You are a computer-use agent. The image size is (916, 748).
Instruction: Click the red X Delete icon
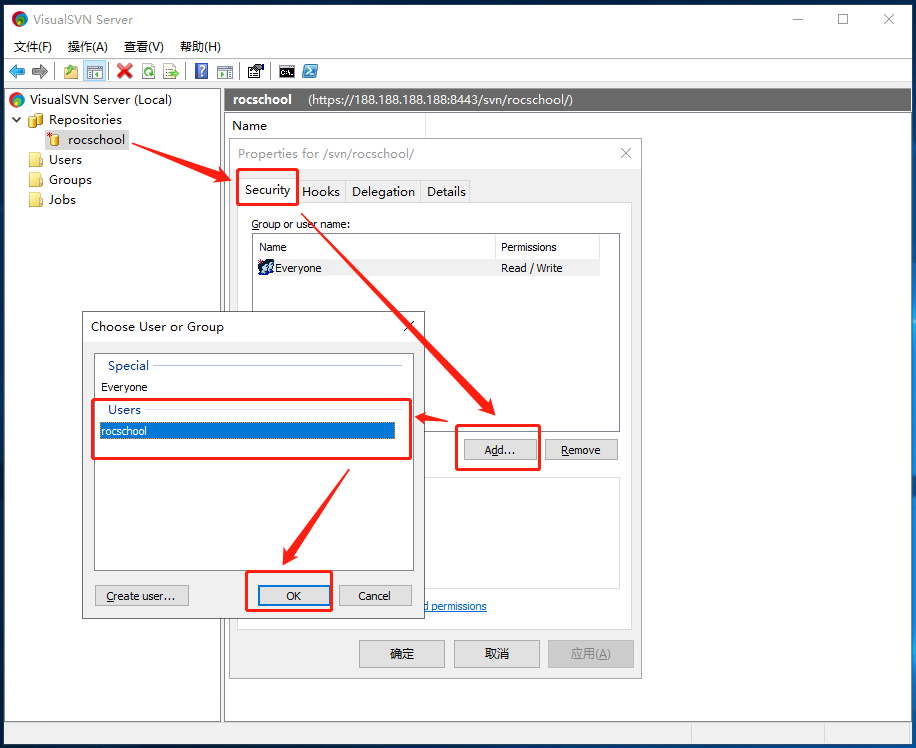coord(124,71)
